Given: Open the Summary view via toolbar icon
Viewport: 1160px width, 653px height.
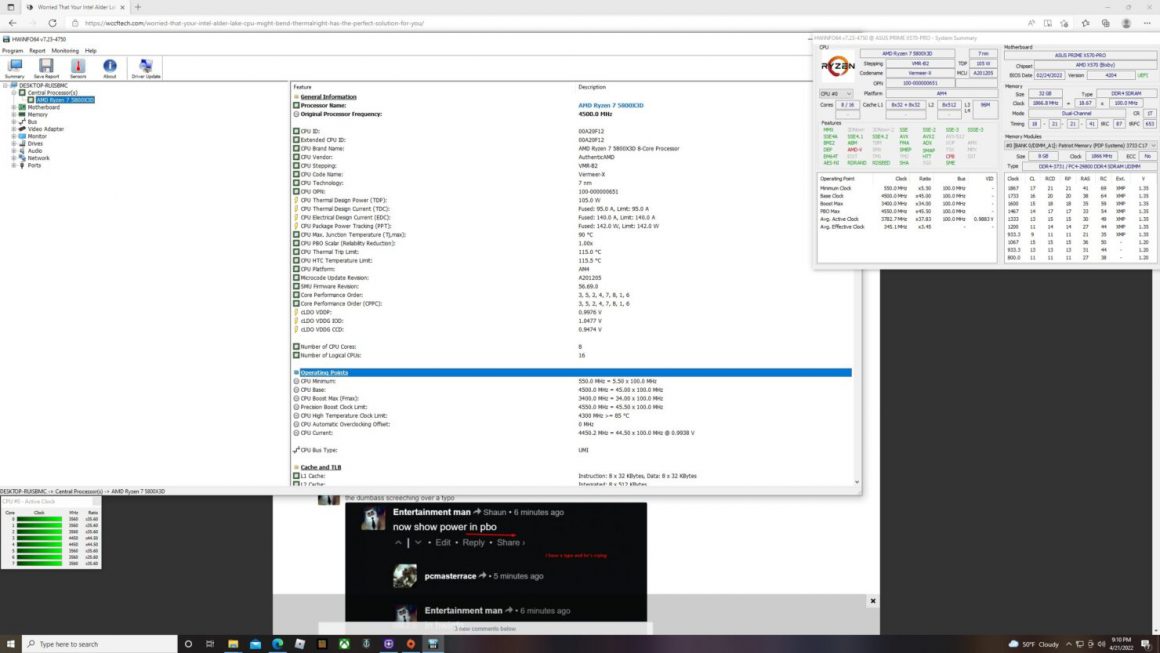Looking at the screenshot, I should click(x=14, y=64).
